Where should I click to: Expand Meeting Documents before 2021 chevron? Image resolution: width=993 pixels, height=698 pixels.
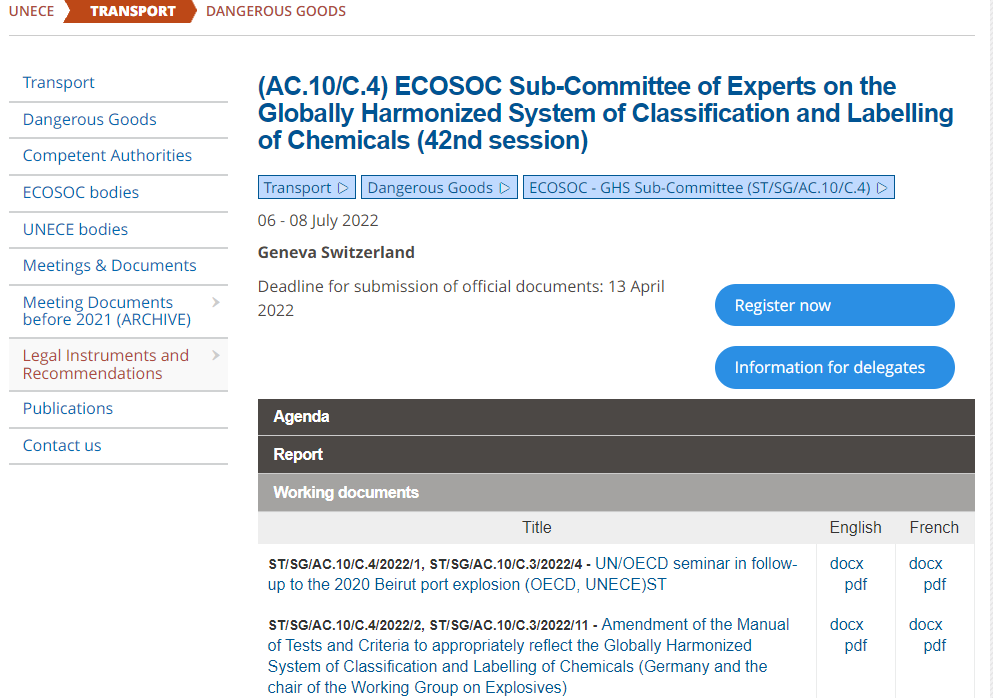point(215,302)
